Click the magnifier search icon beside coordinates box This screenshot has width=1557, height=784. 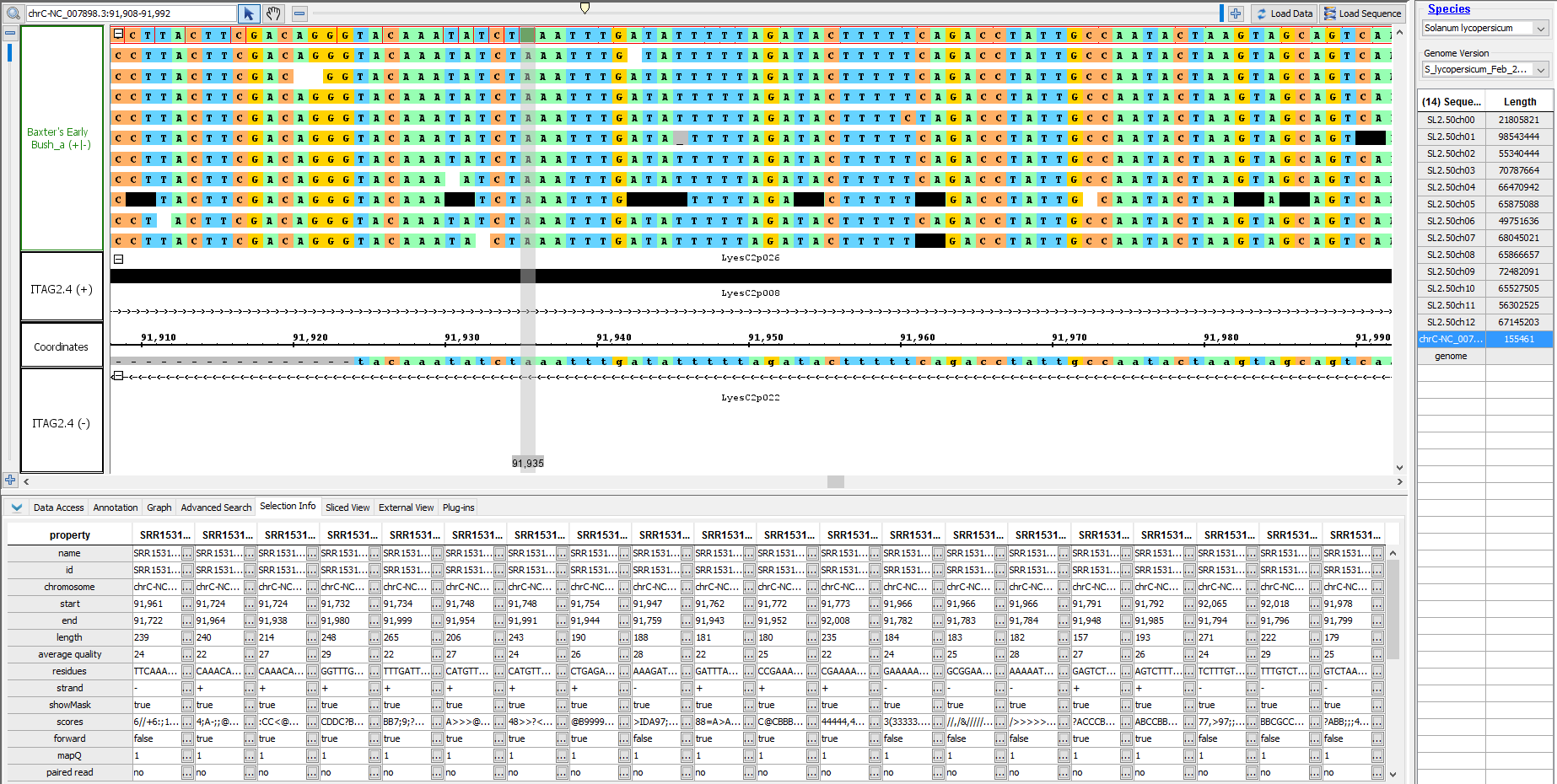click(13, 13)
